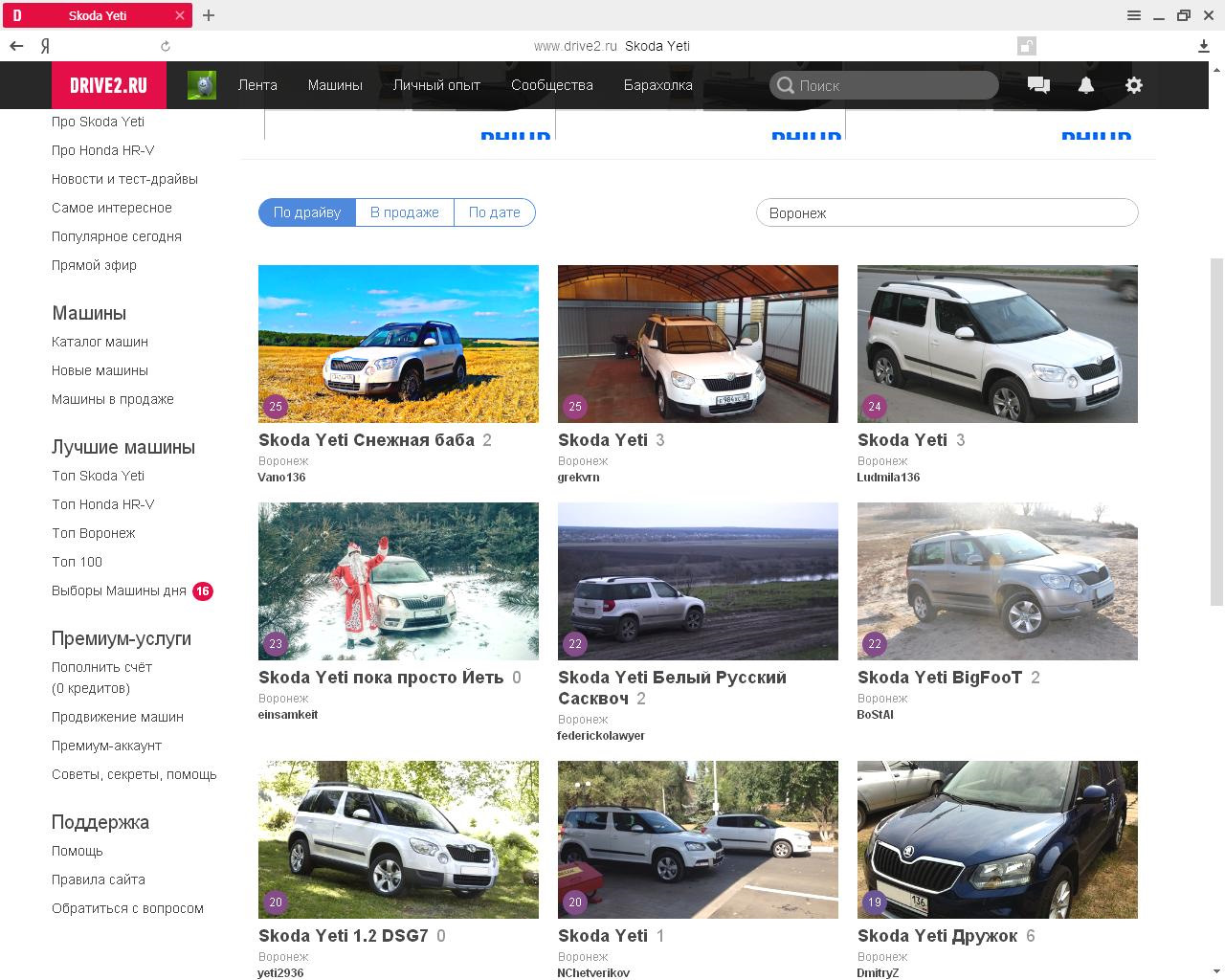Open Лента in top navigation

point(257,85)
